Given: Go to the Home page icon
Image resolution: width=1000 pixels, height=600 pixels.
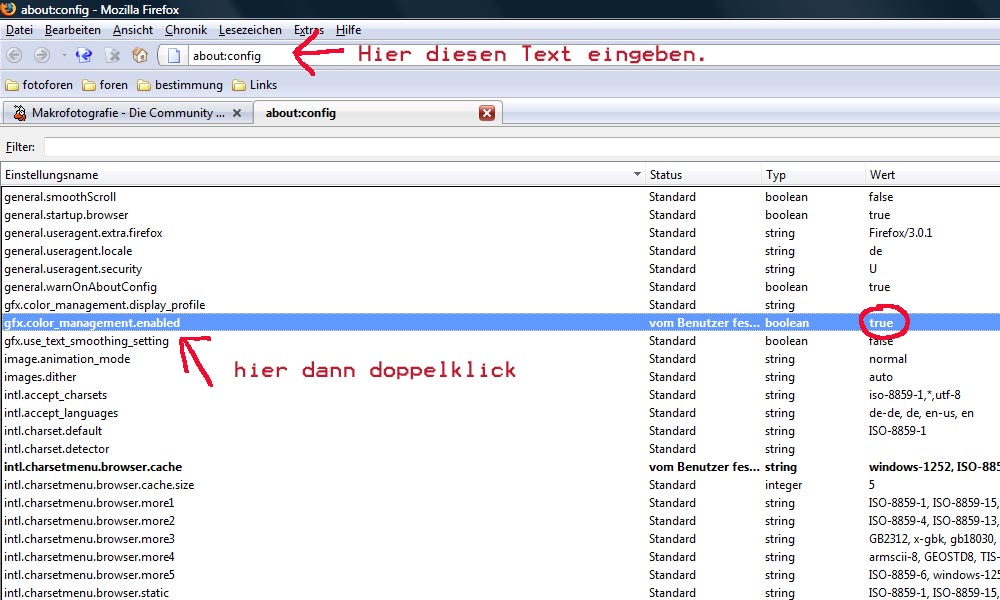Looking at the screenshot, I should [x=140, y=55].
